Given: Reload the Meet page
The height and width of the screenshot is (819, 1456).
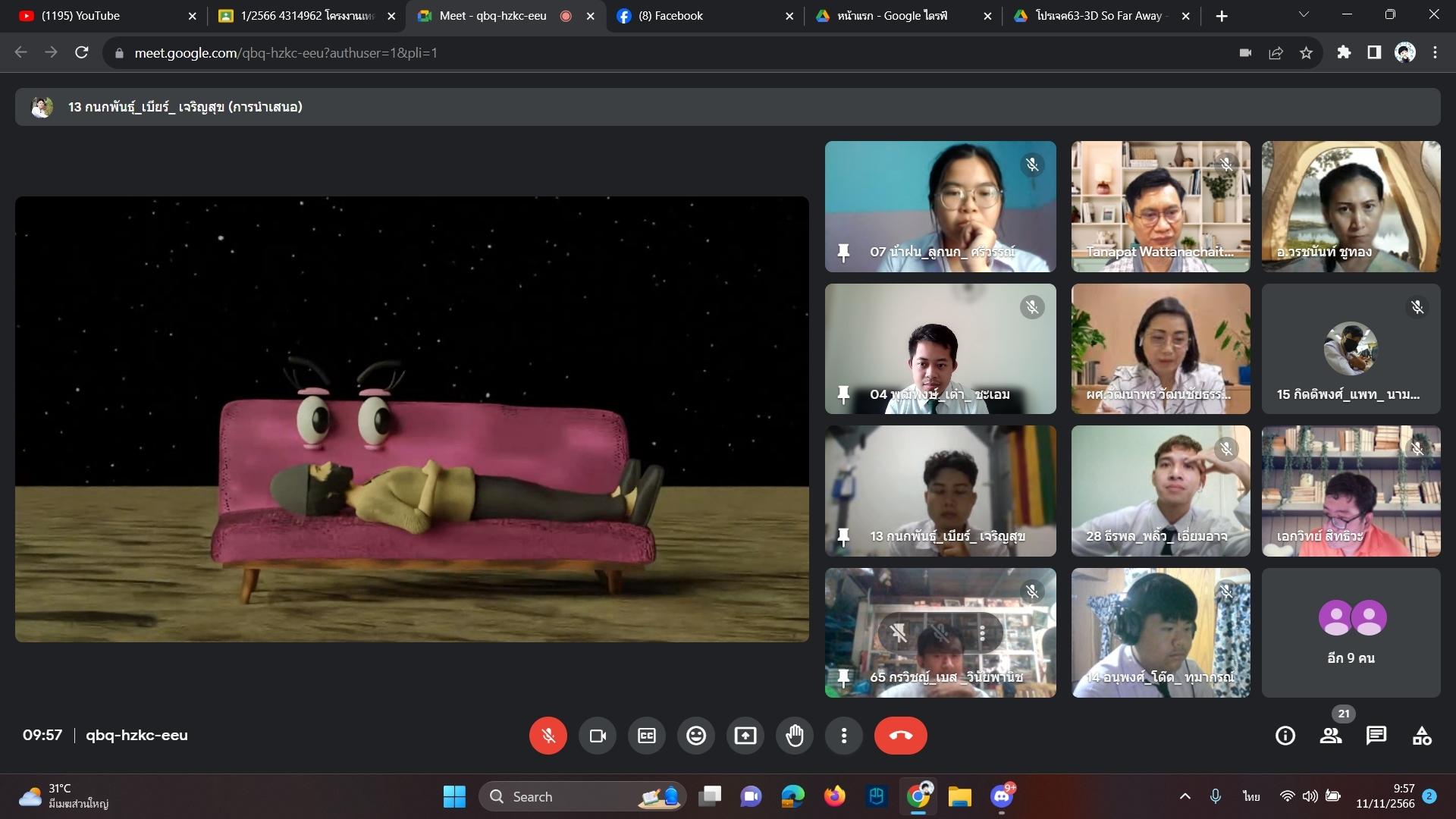Looking at the screenshot, I should (x=81, y=52).
